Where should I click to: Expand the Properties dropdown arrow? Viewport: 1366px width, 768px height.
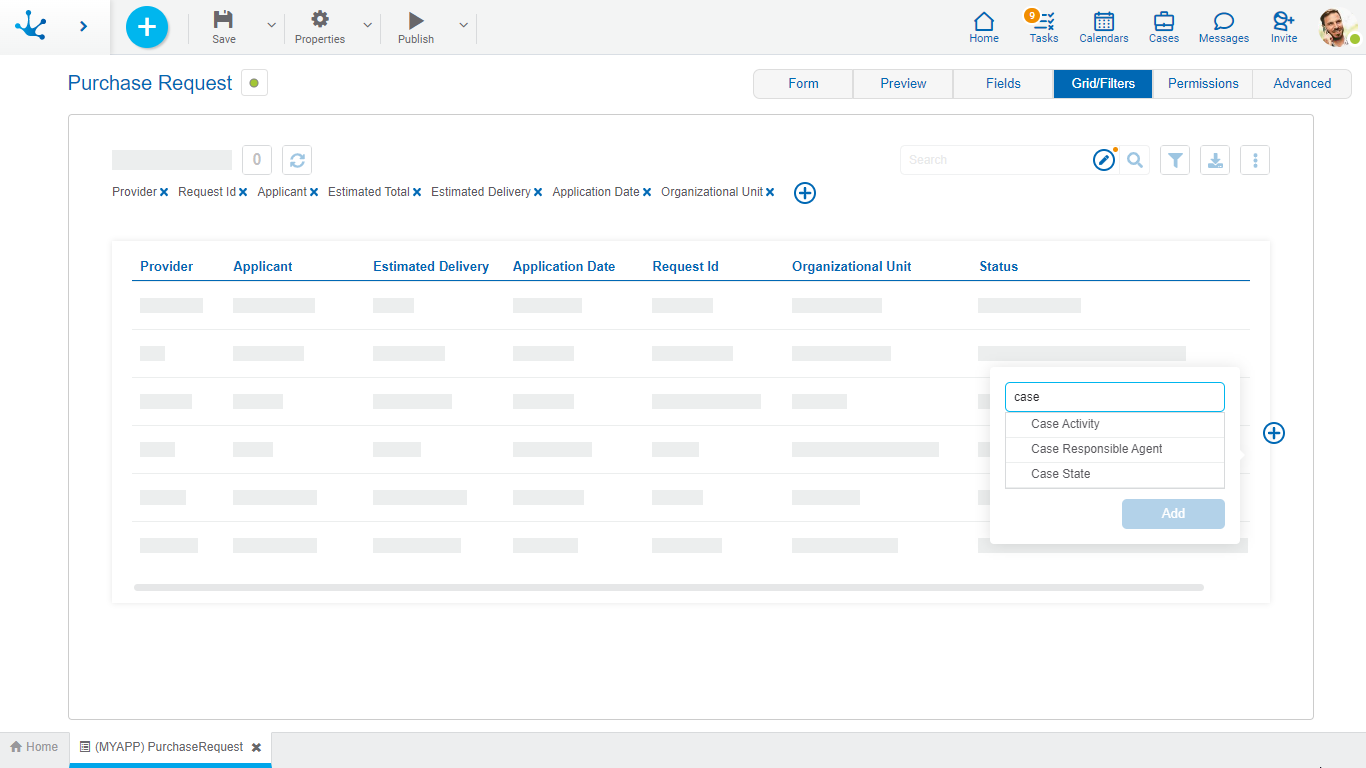pyautogui.click(x=367, y=25)
